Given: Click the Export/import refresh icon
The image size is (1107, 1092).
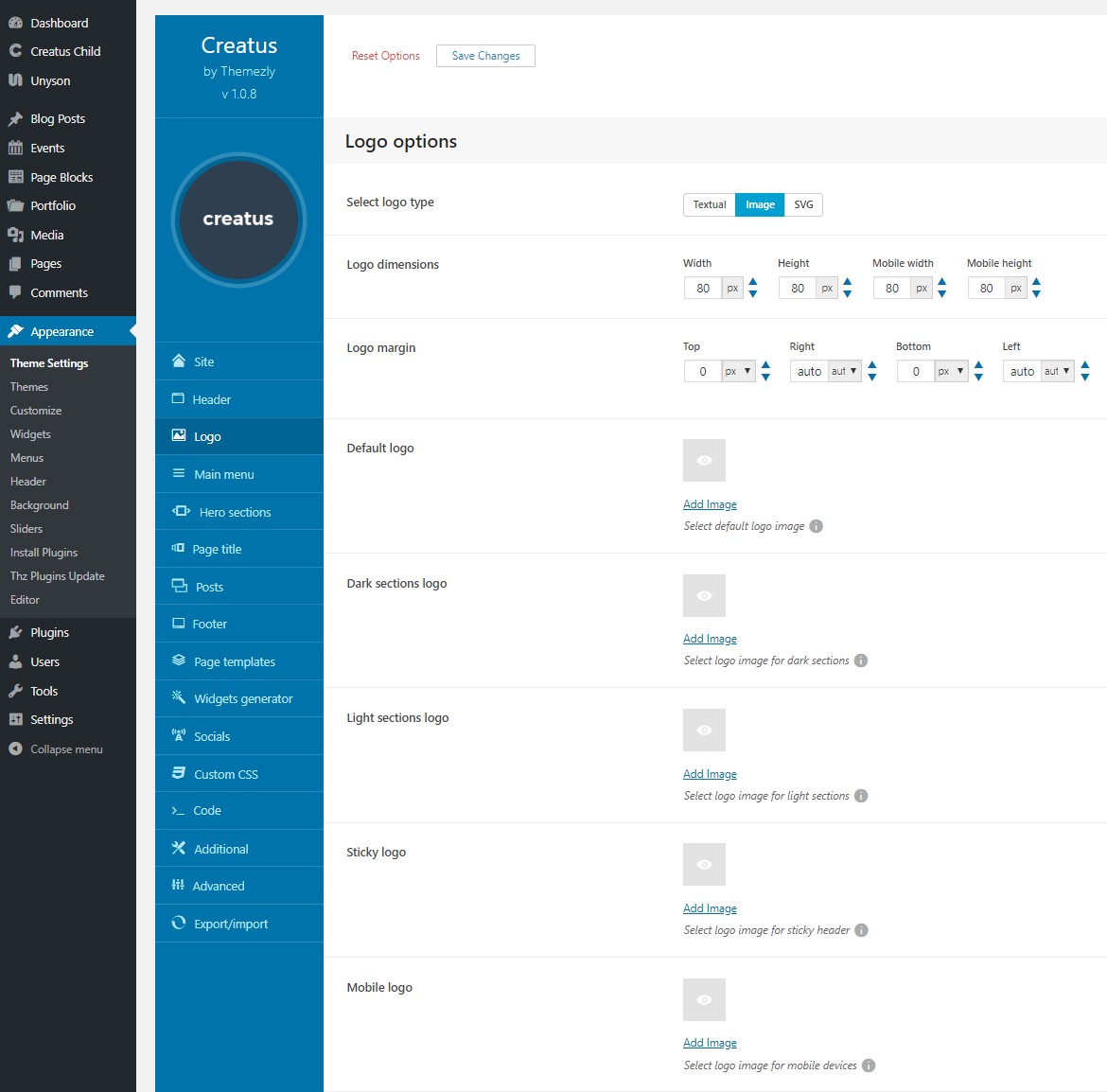Looking at the screenshot, I should [178, 923].
